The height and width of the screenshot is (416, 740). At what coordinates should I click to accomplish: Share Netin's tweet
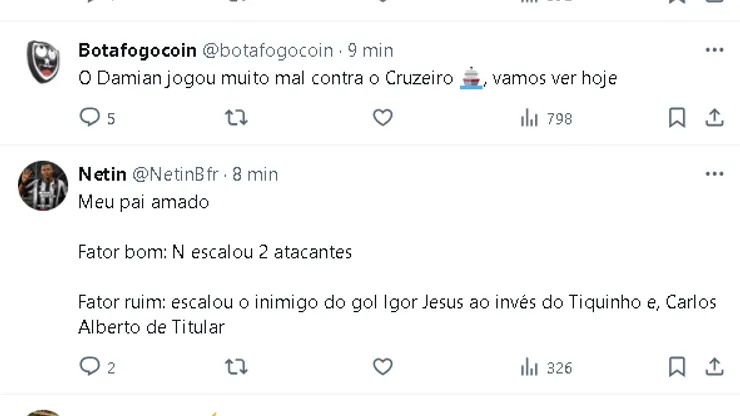[714, 367]
